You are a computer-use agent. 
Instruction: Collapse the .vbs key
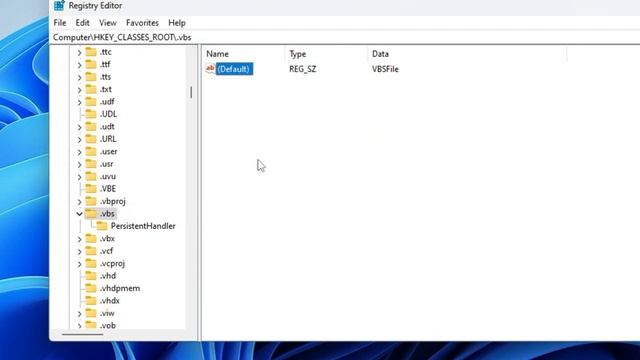(79, 214)
